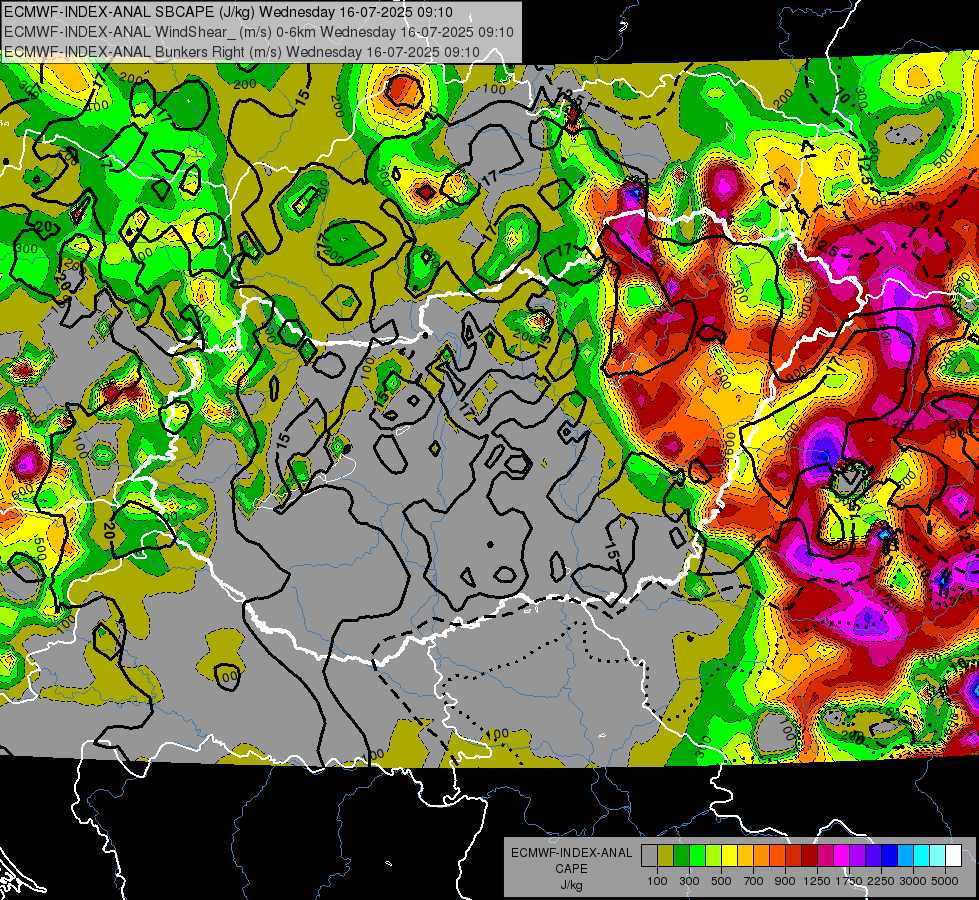Click the olive swatch in CAPE legend
Viewport: 979px width, 900px height.
(x=666, y=855)
